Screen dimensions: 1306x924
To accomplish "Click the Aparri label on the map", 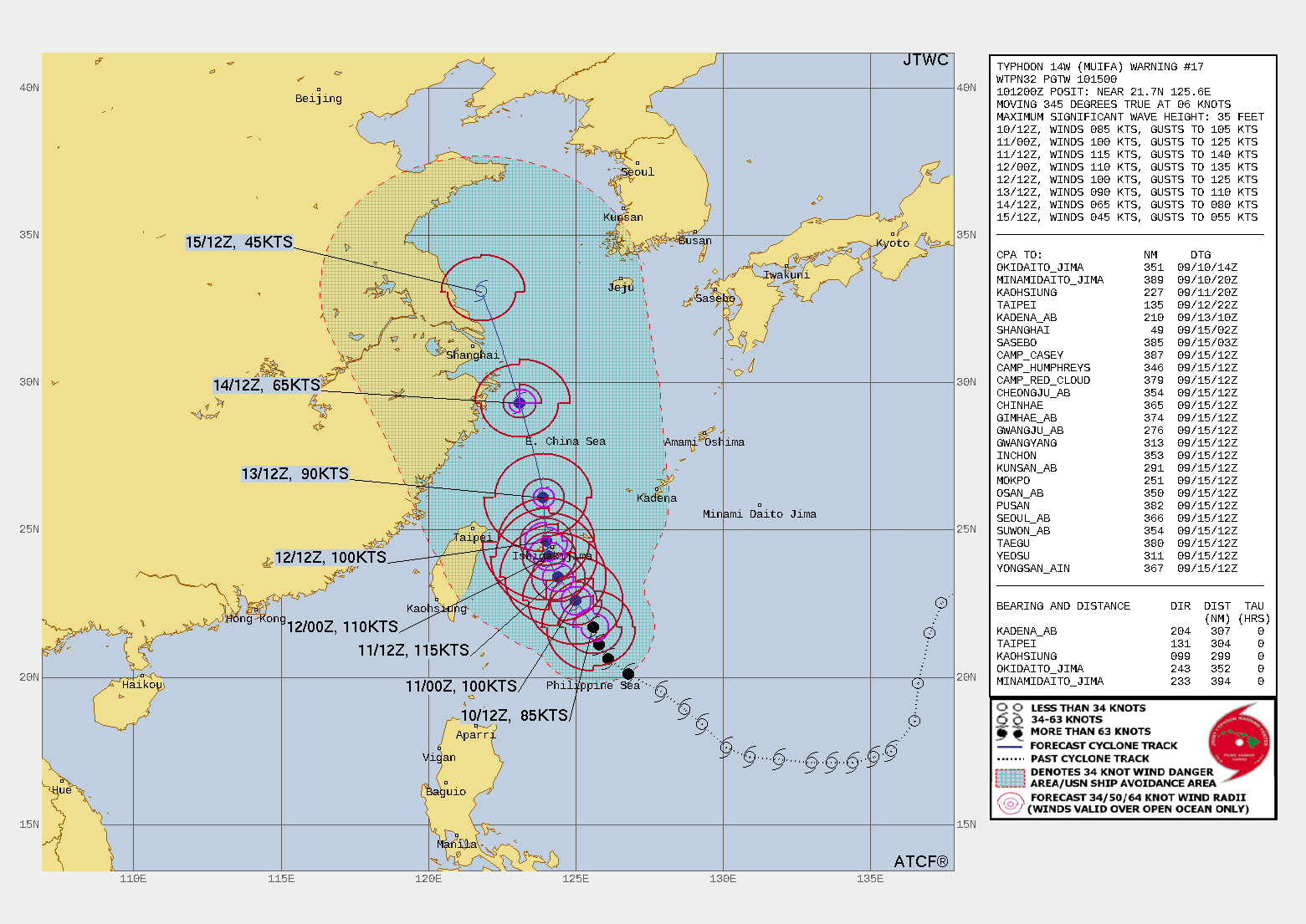I will click(x=476, y=735).
